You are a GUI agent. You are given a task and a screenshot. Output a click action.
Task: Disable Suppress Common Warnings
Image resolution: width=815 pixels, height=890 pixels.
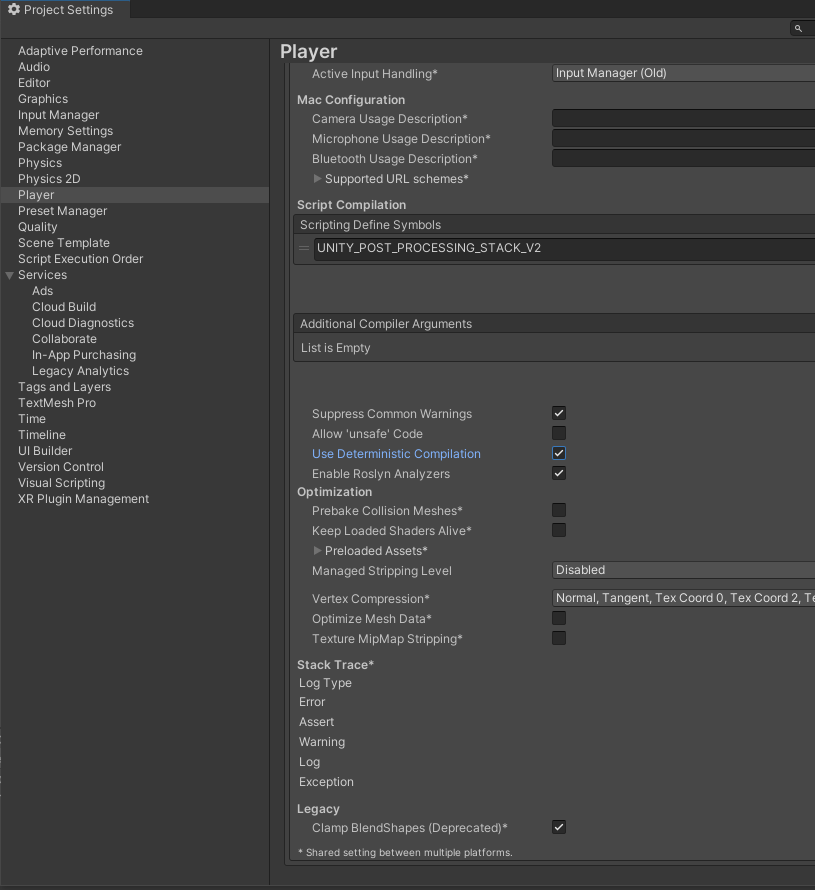tap(558, 413)
